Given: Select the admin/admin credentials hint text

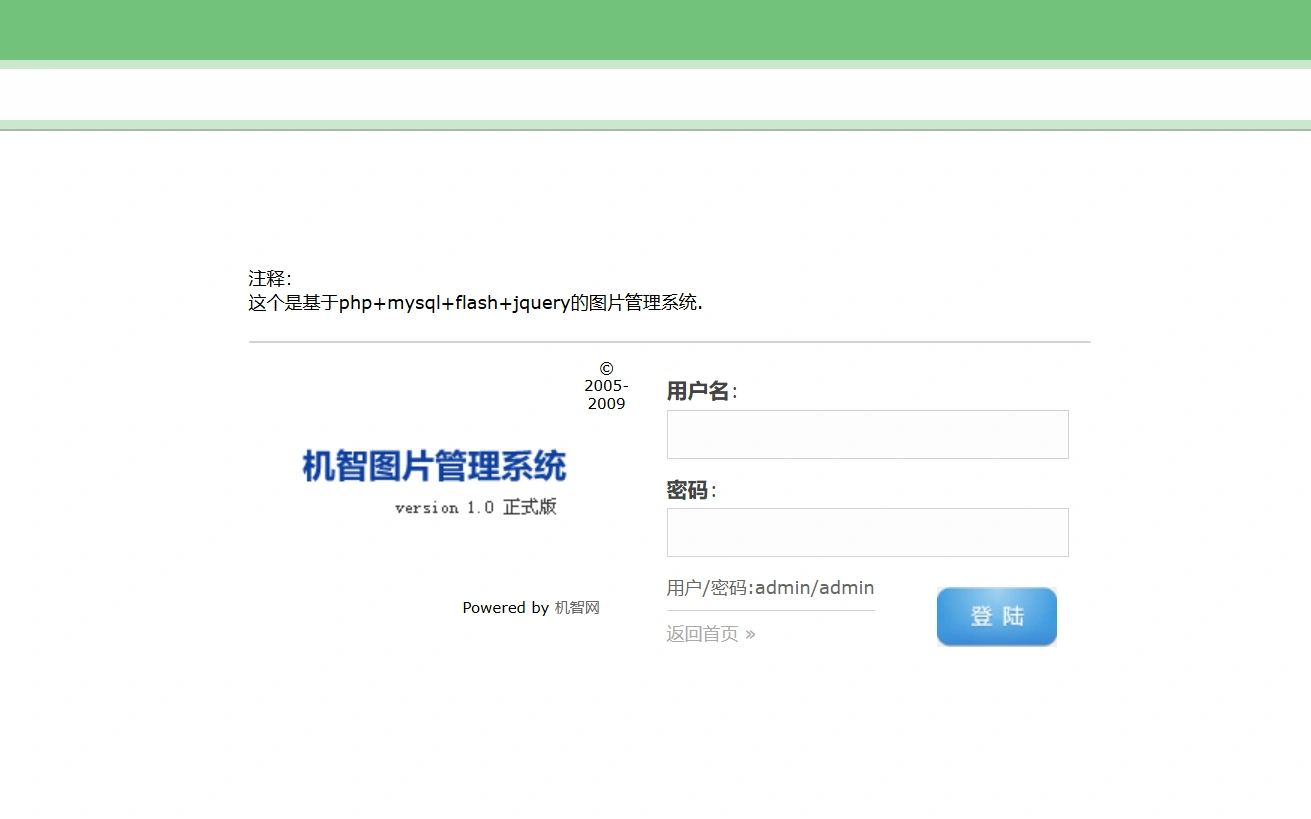Looking at the screenshot, I should click(770, 588).
